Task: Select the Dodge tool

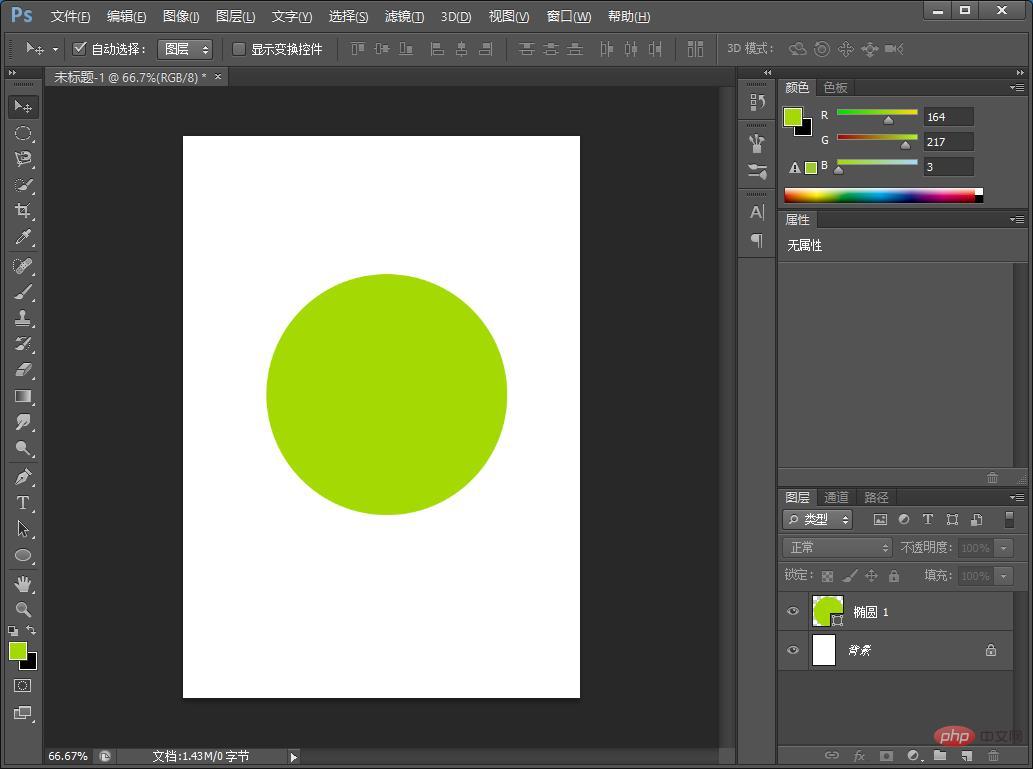Action: click(23, 449)
